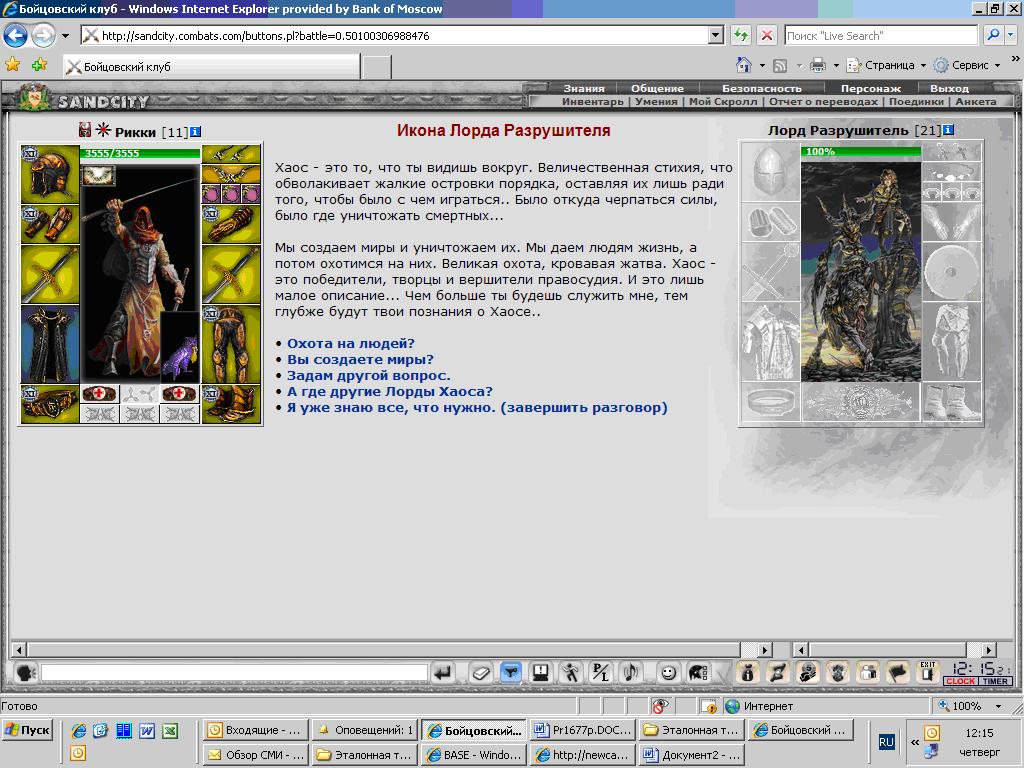This screenshot has width=1024, height=768.
Task: Switch to CLOCK mode
Action: pos(961,681)
